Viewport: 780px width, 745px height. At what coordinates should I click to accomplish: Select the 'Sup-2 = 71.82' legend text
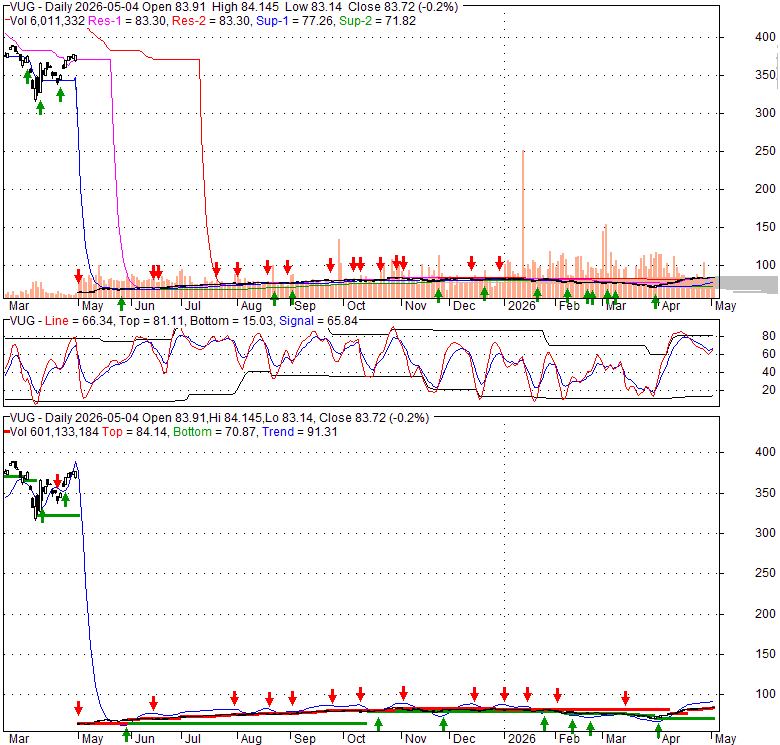(x=378, y=21)
